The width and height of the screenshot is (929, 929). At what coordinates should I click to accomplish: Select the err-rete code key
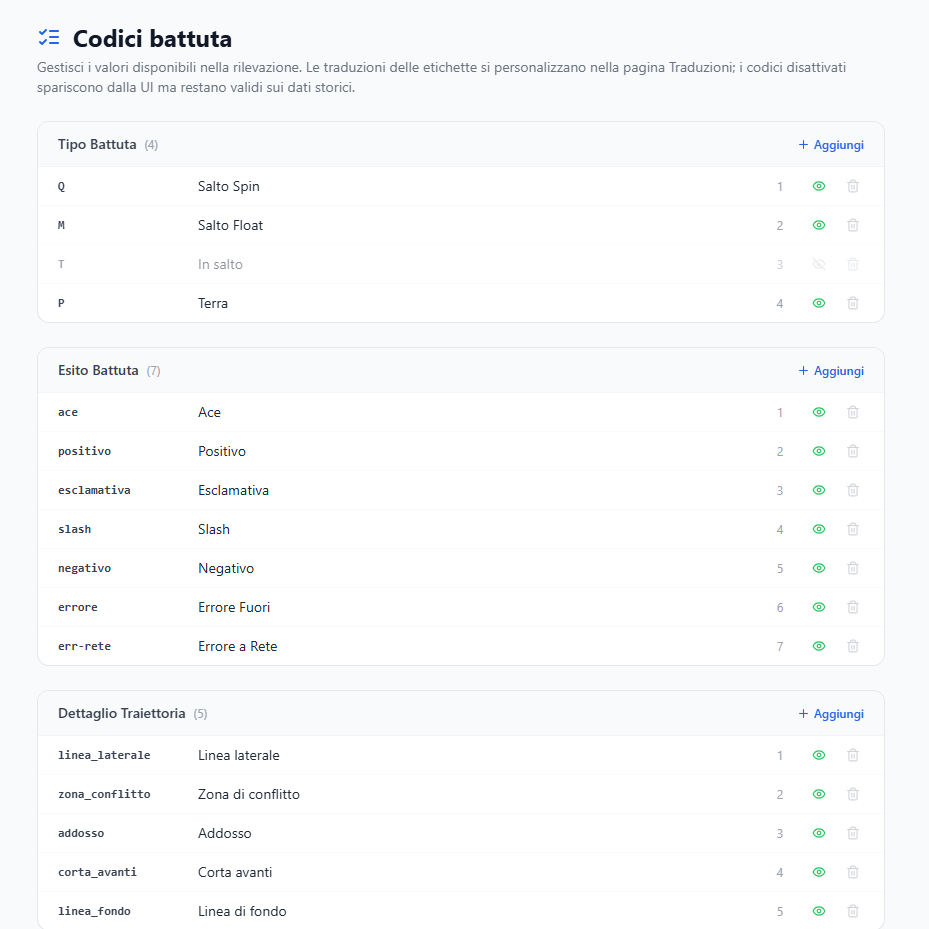(84, 646)
